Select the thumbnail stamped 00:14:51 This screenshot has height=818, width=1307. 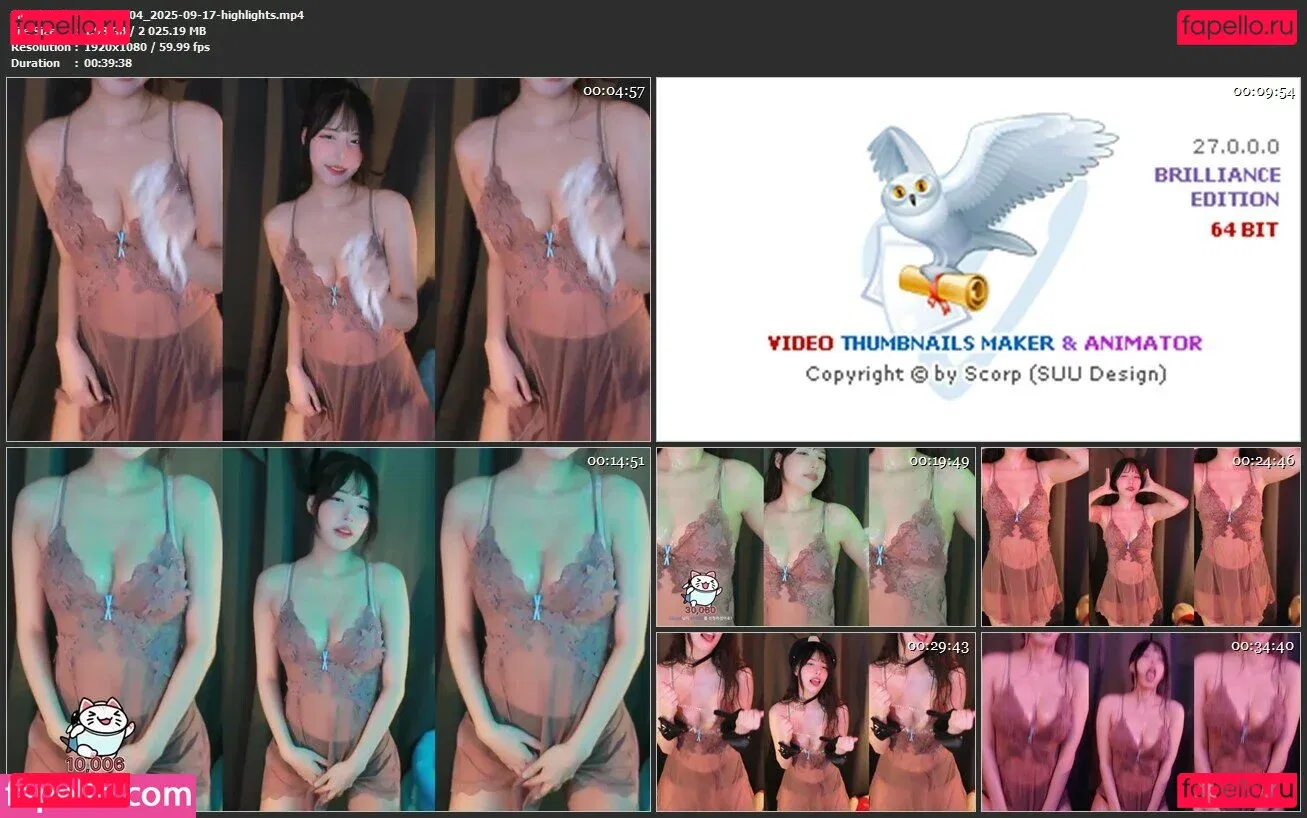pos(328,630)
